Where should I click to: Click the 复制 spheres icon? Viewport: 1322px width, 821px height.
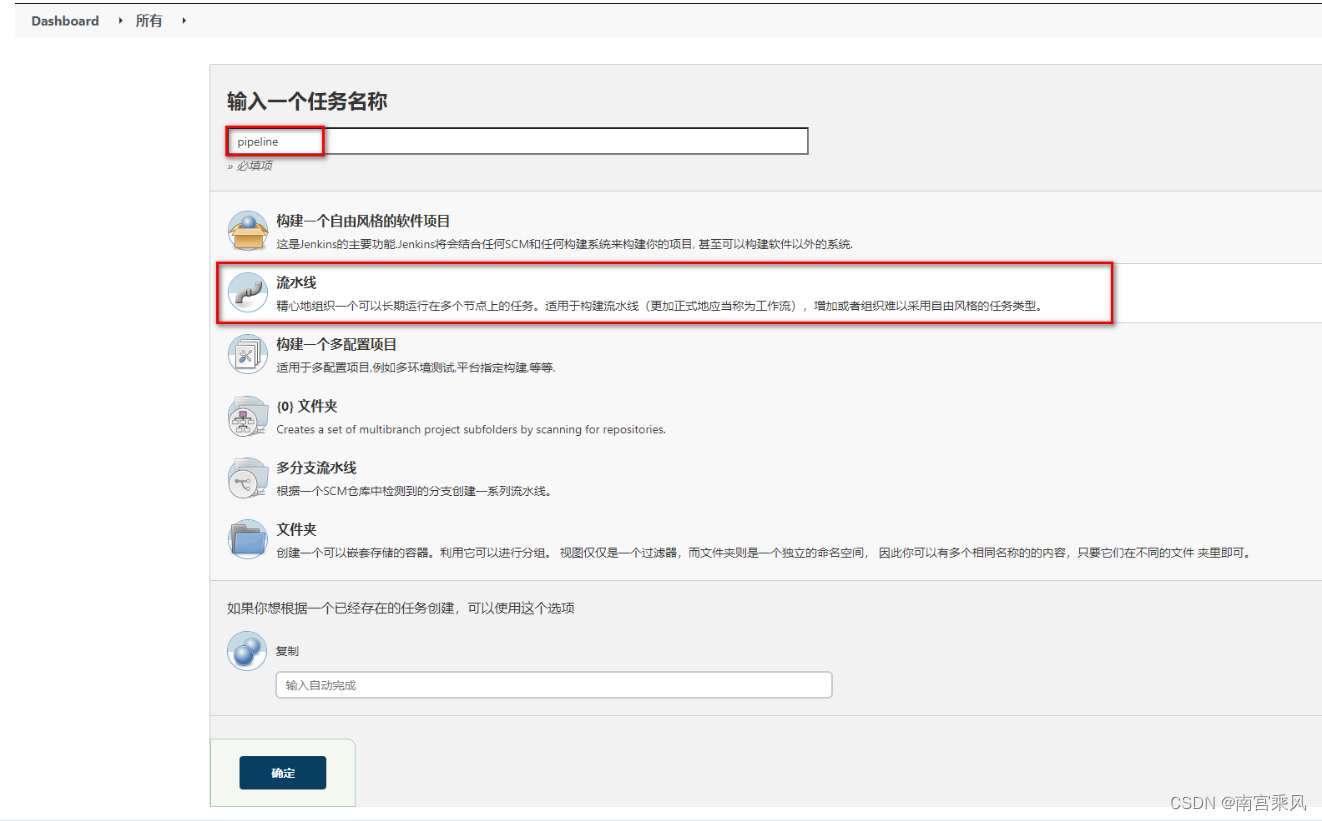click(247, 651)
